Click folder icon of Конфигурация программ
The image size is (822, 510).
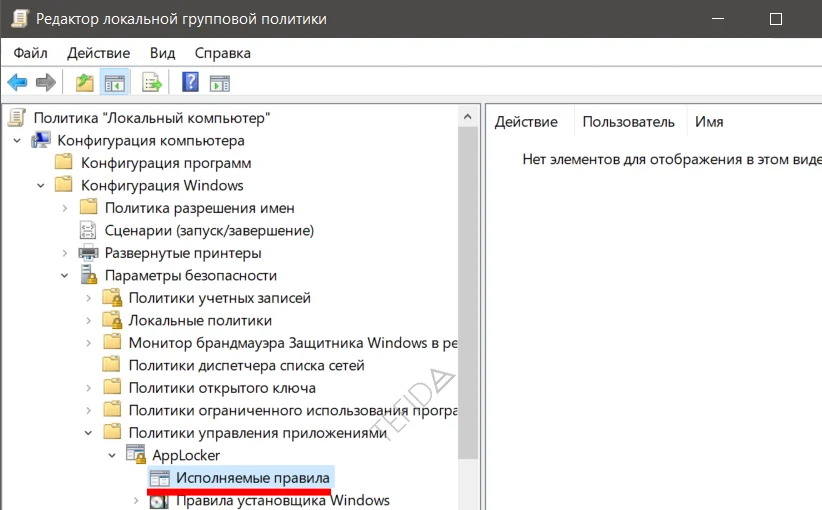[64, 162]
